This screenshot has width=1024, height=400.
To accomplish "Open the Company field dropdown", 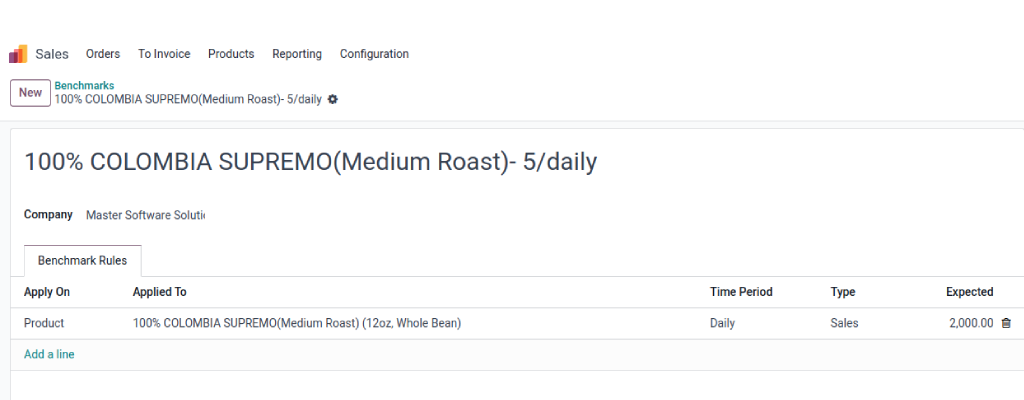I will 146,214.
